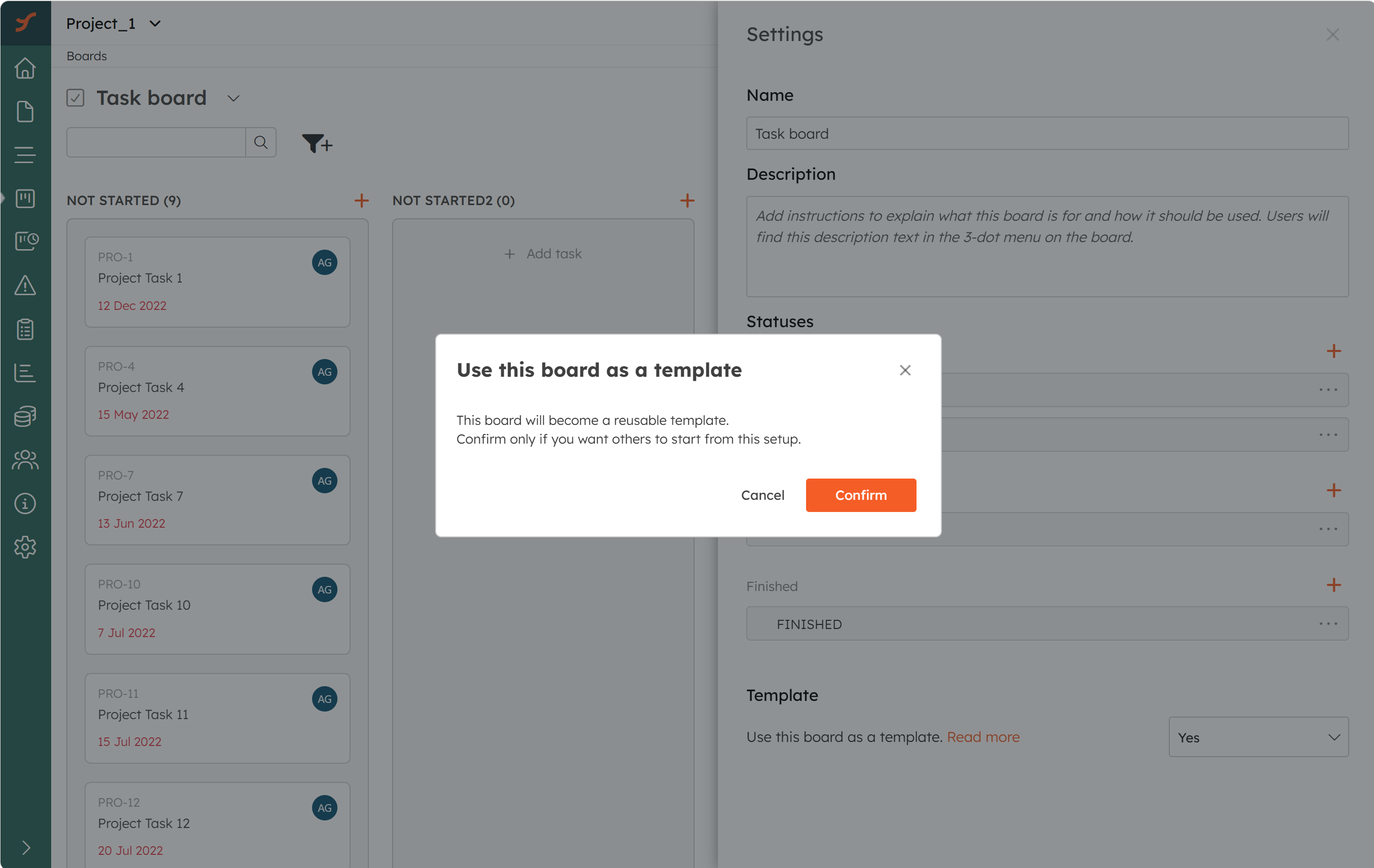The image size is (1374, 868).
Task: Open the Project Task 1 card
Action: point(217,282)
